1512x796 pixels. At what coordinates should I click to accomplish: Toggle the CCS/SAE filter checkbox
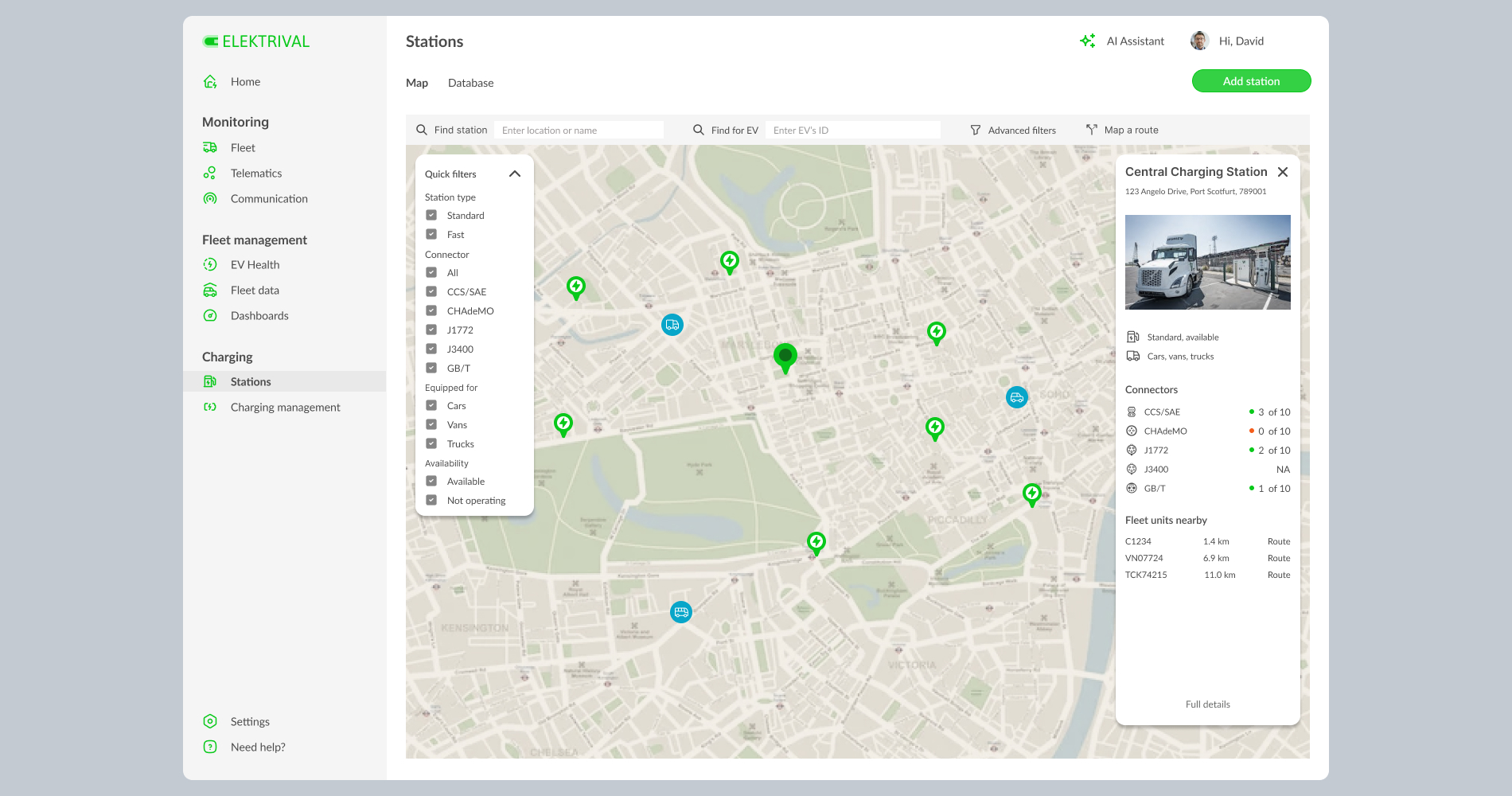coord(431,291)
